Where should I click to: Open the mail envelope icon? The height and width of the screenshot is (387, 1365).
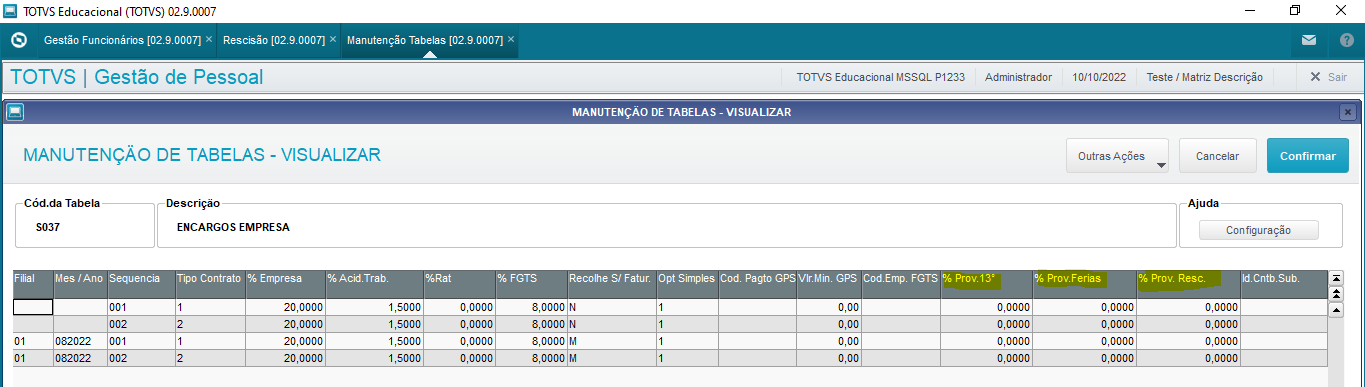point(1309,41)
